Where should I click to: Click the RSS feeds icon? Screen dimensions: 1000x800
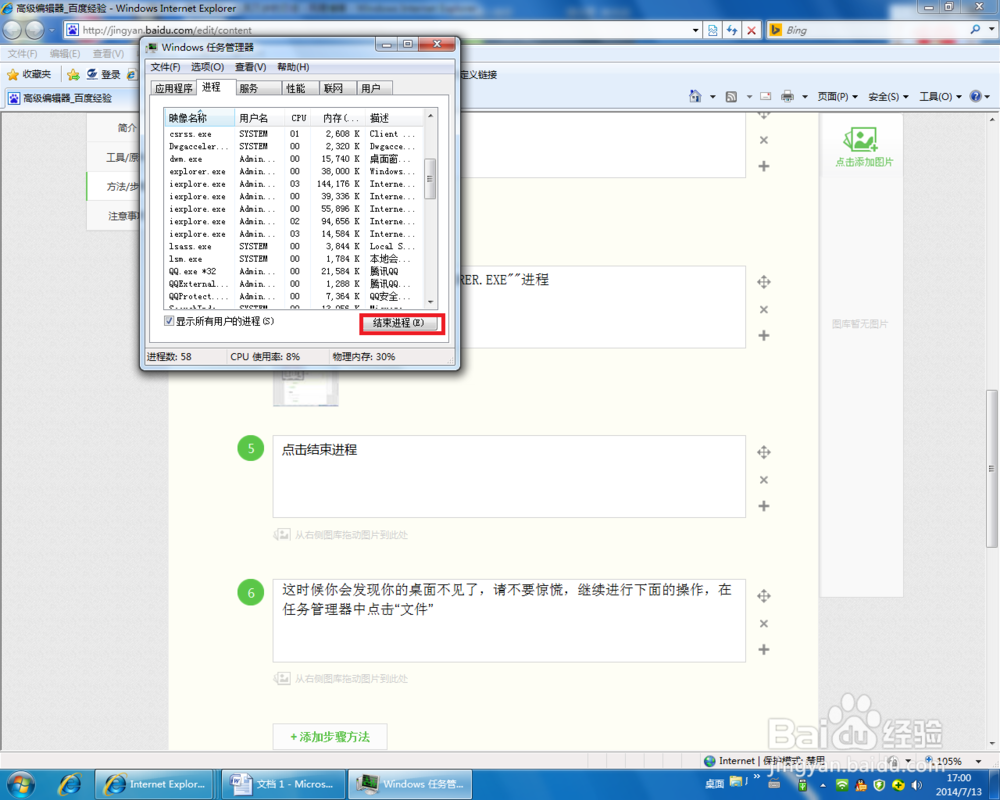click(x=732, y=93)
